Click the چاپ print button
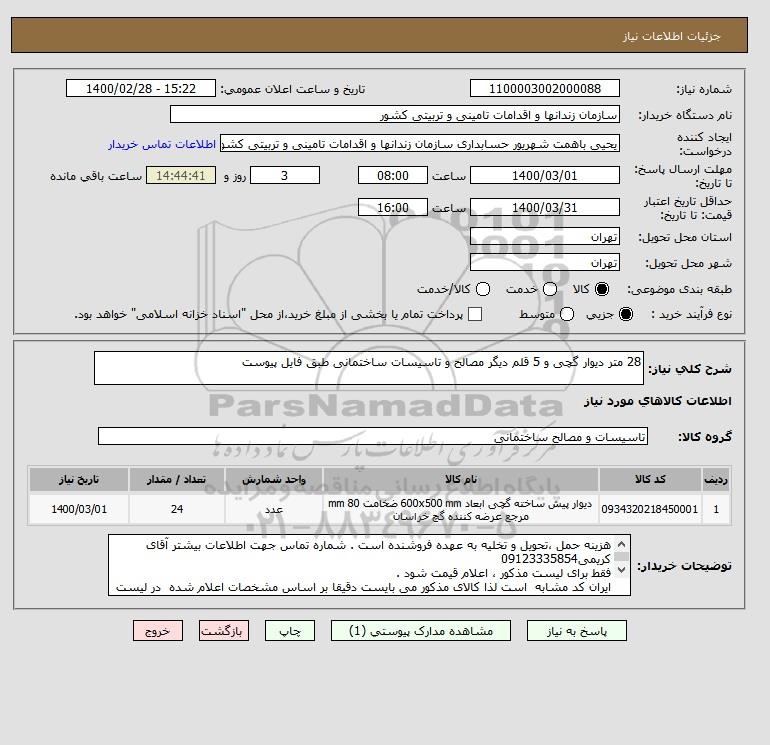The width and height of the screenshot is (770, 745). (x=290, y=631)
